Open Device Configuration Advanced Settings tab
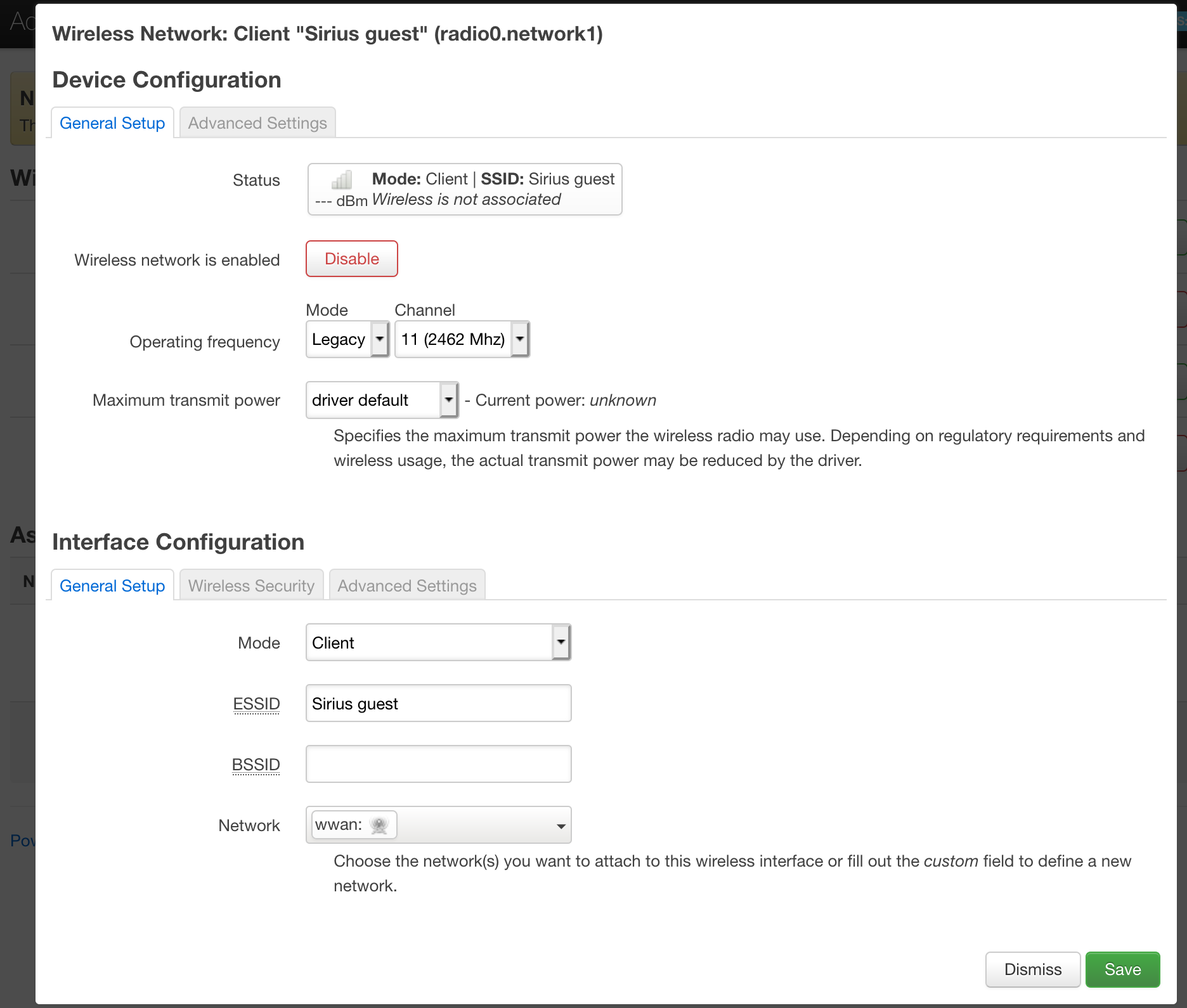Viewport: 1187px width, 1008px height. [x=257, y=123]
